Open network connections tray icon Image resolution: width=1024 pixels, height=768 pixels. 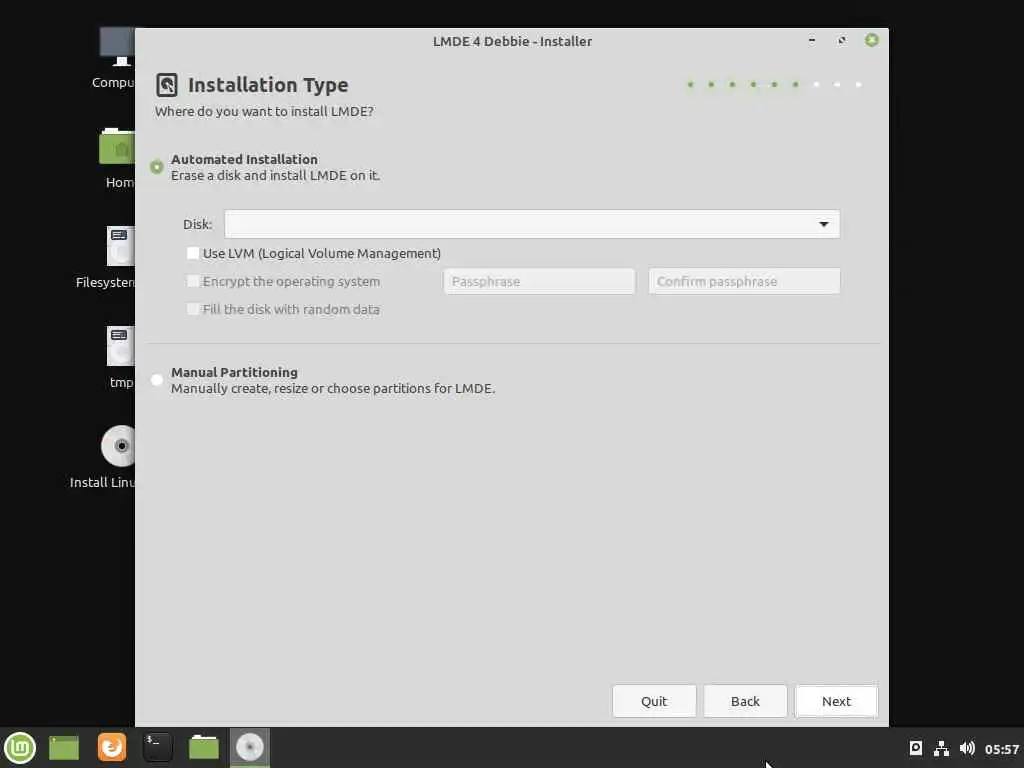pyautogui.click(x=941, y=748)
